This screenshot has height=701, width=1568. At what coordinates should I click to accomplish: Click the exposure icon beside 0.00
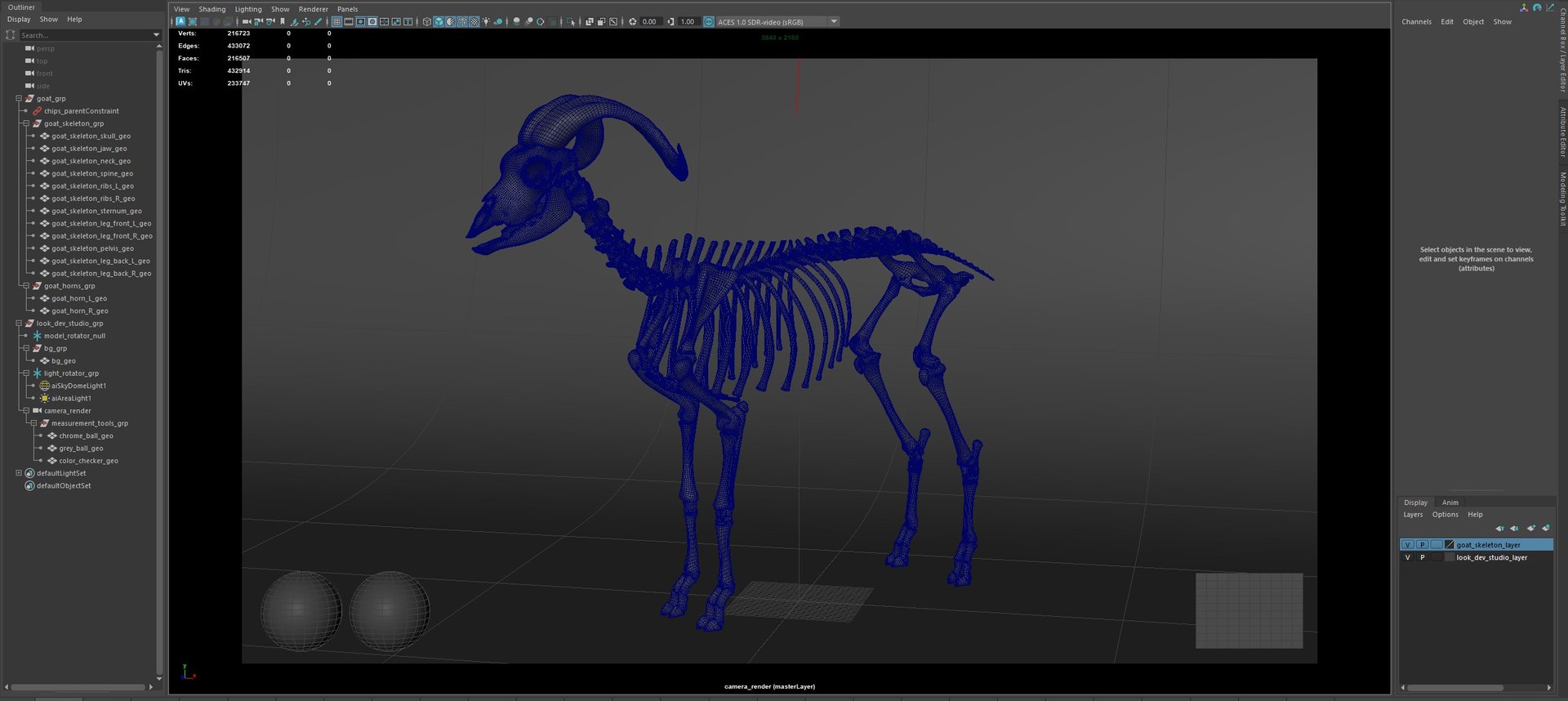(632, 21)
